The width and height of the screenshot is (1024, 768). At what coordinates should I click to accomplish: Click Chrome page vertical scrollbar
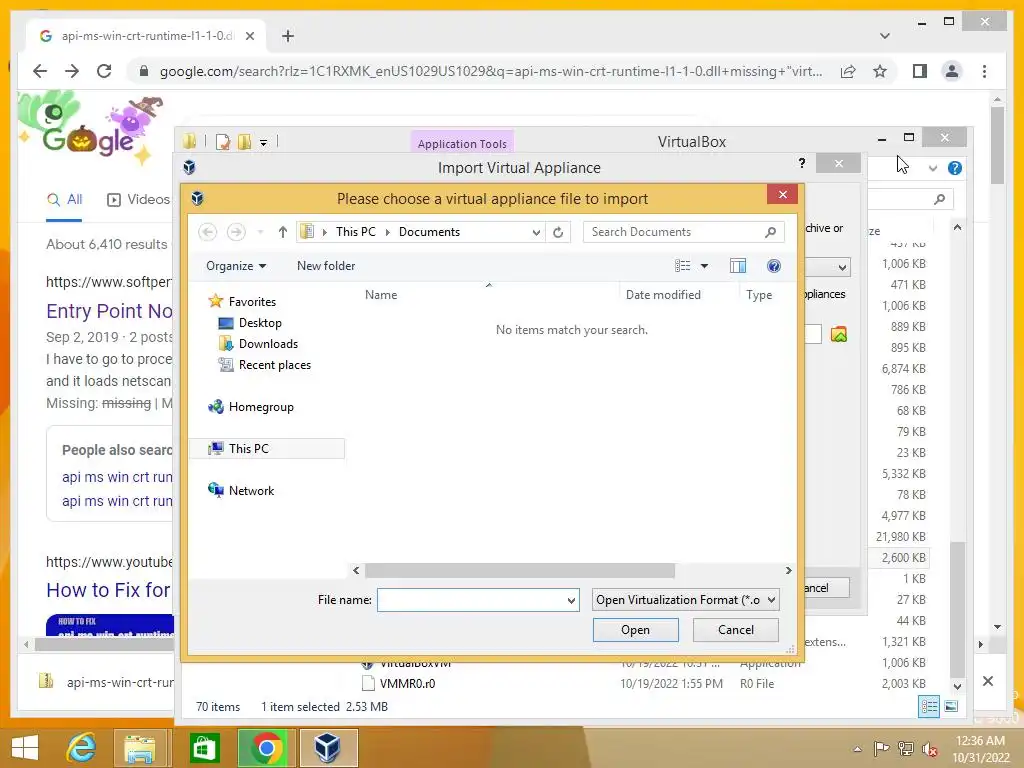pos(997,146)
